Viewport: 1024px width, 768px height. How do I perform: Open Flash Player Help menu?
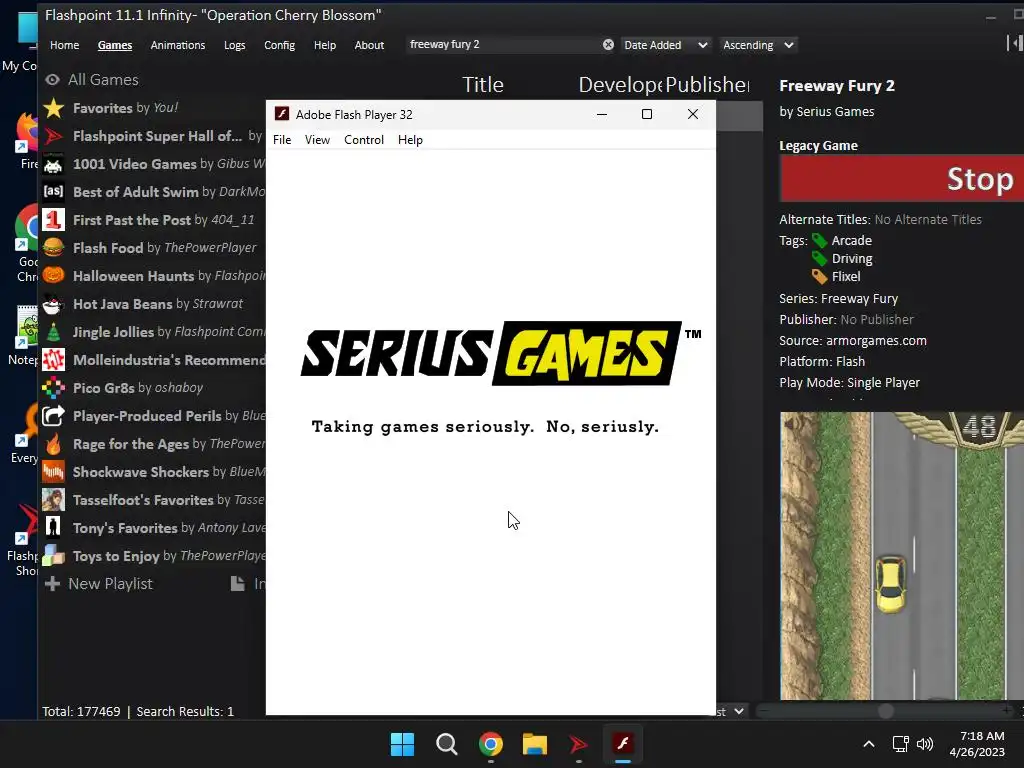[410, 140]
